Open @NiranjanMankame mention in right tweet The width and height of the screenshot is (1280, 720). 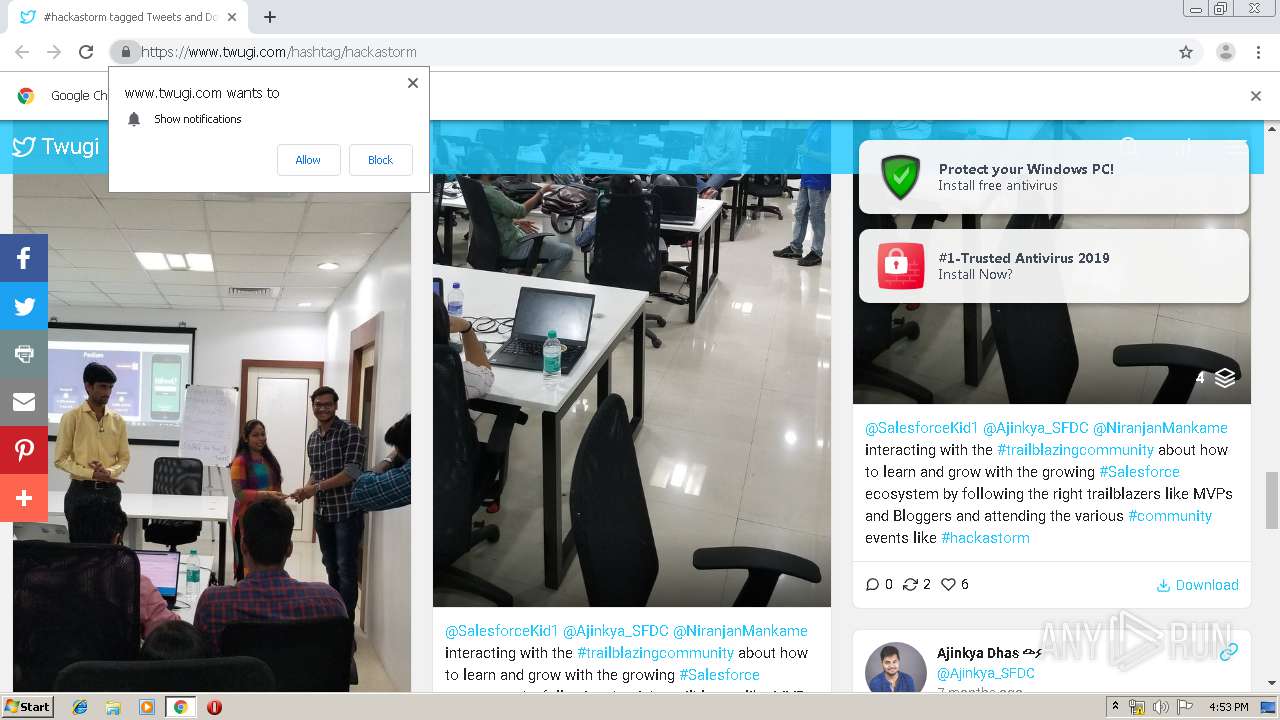point(1160,428)
